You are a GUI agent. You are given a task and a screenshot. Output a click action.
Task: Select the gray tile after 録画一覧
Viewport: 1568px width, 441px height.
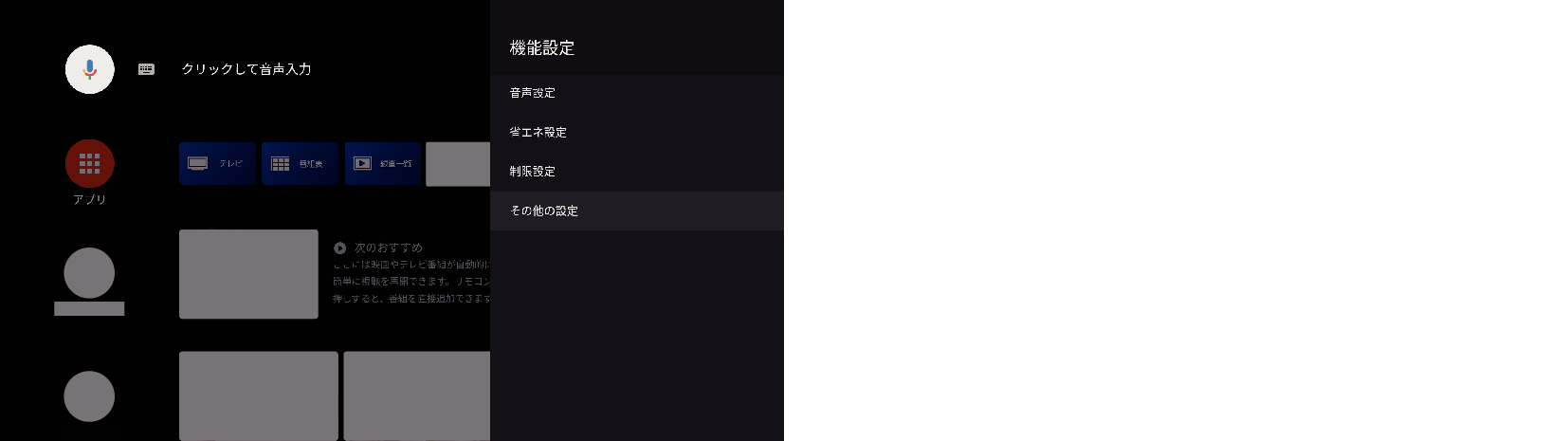coord(458,164)
